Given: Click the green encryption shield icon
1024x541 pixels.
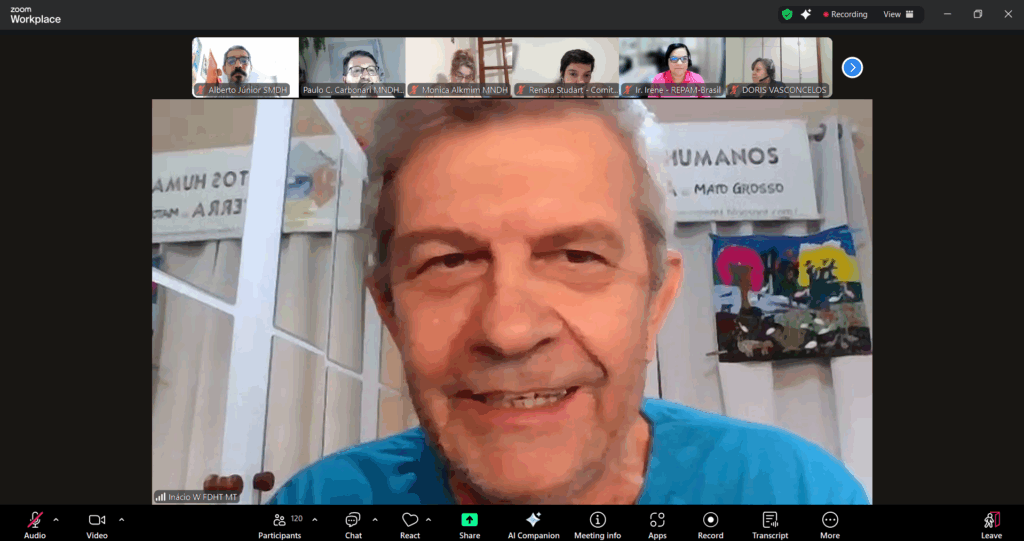Looking at the screenshot, I should (x=788, y=15).
